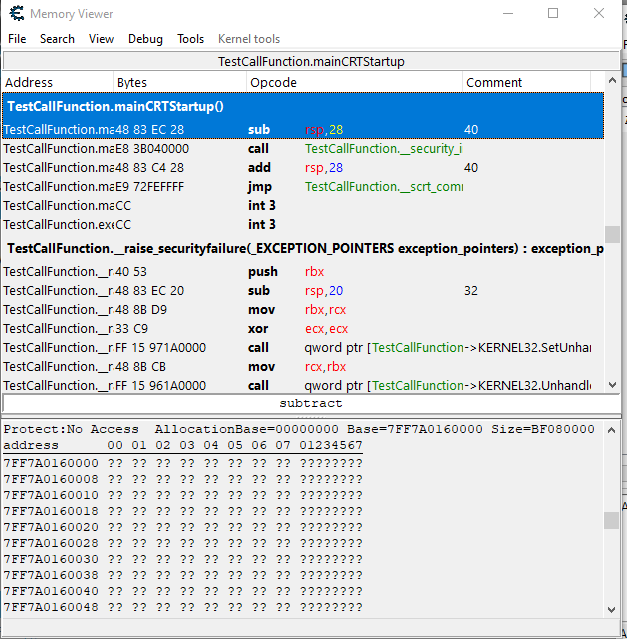627x639 pixels.
Task: Maximize the Memory Viewer window
Action: coord(553,13)
